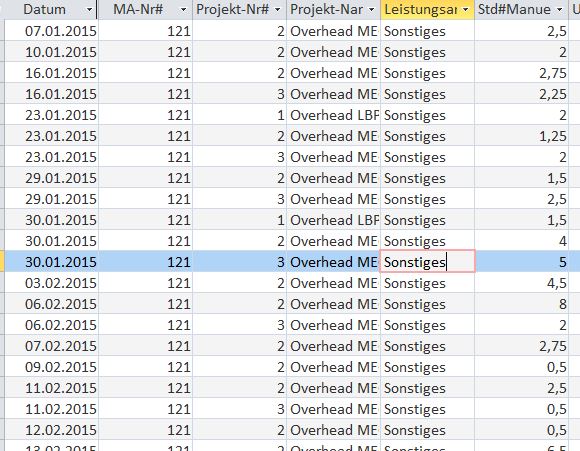Select the date cell 09.02.2015
The height and width of the screenshot is (451, 580).
52,367
